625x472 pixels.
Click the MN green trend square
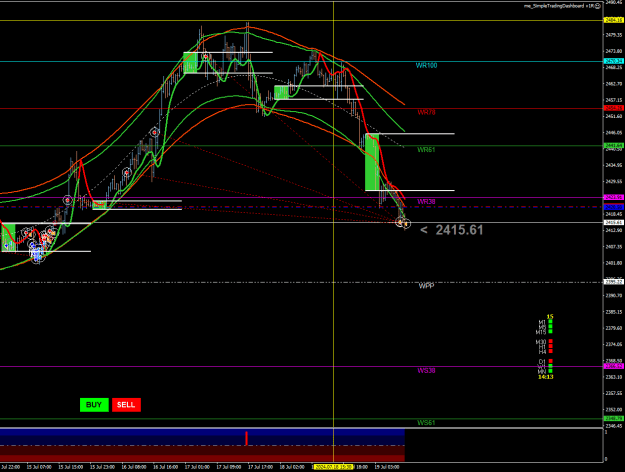[550, 371]
